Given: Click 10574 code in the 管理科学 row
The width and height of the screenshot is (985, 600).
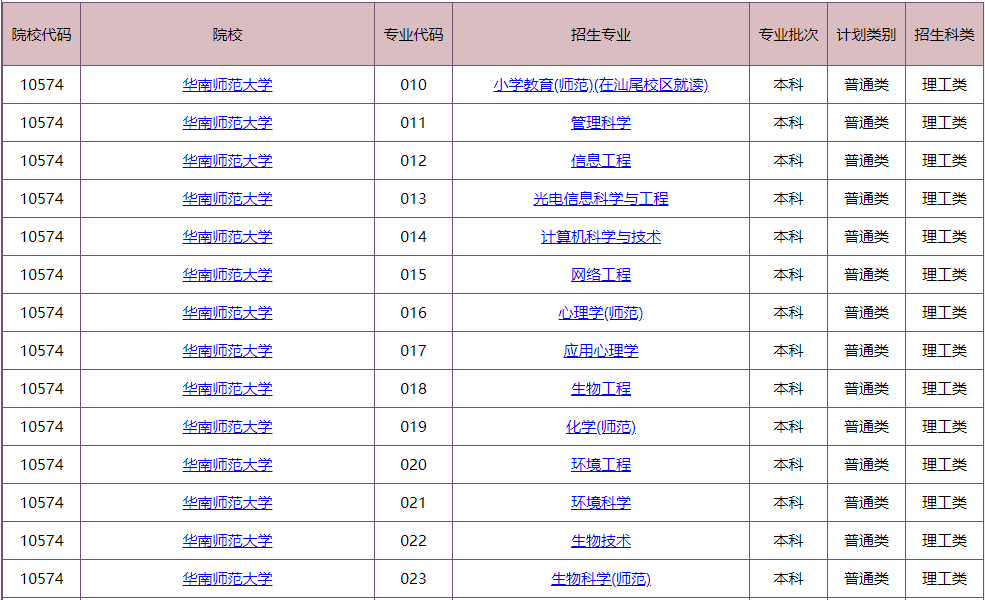Looking at the screenshot, I should (x=41, y=123).
